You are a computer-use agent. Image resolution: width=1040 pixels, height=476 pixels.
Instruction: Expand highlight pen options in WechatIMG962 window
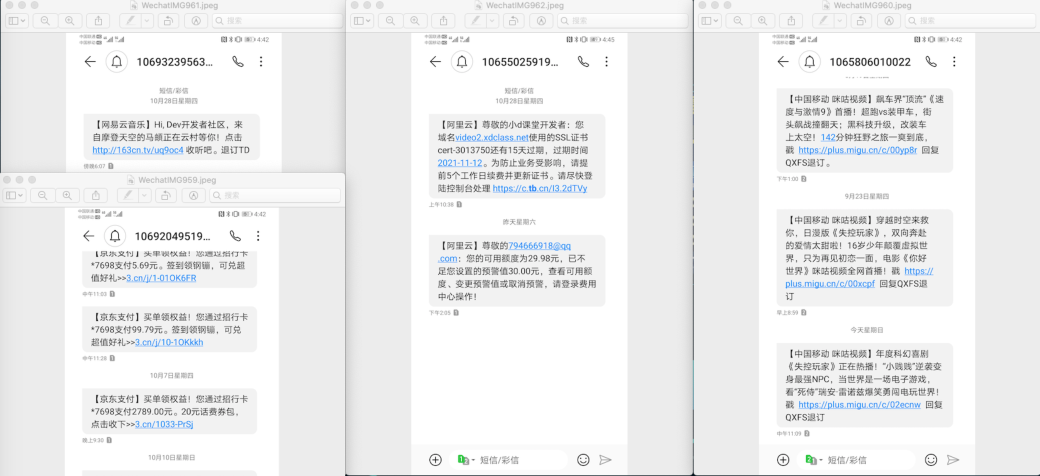click(x=493, y=21)
